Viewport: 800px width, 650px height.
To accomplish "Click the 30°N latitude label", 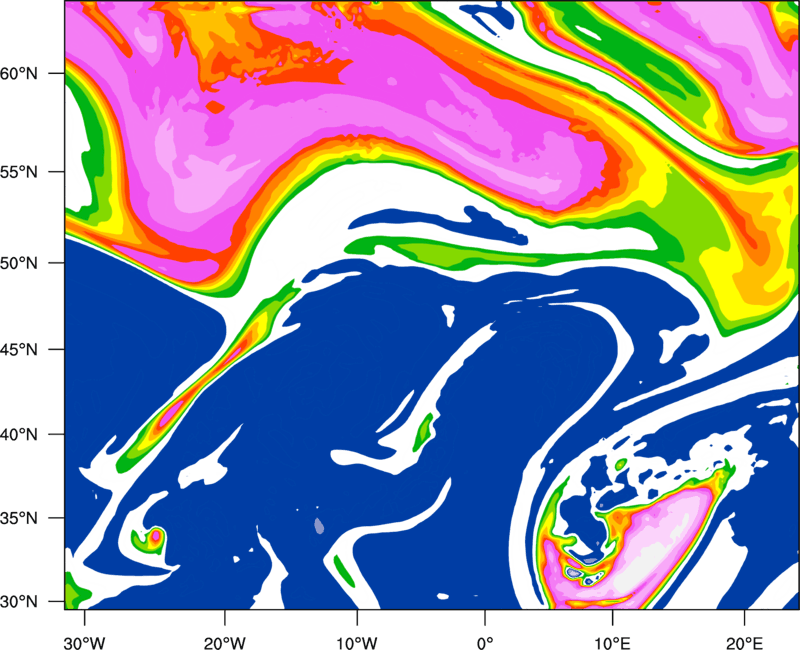I will click(x=19, y=602).
